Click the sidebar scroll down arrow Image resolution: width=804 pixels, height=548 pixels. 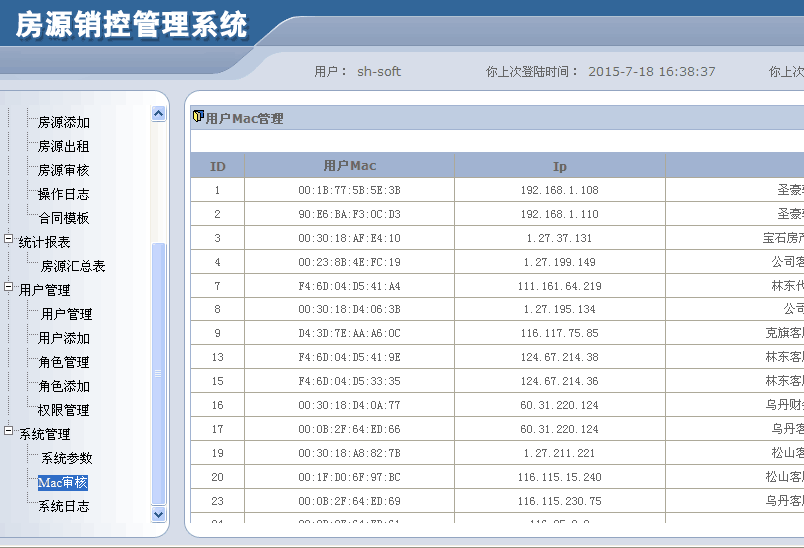(158, 514)
